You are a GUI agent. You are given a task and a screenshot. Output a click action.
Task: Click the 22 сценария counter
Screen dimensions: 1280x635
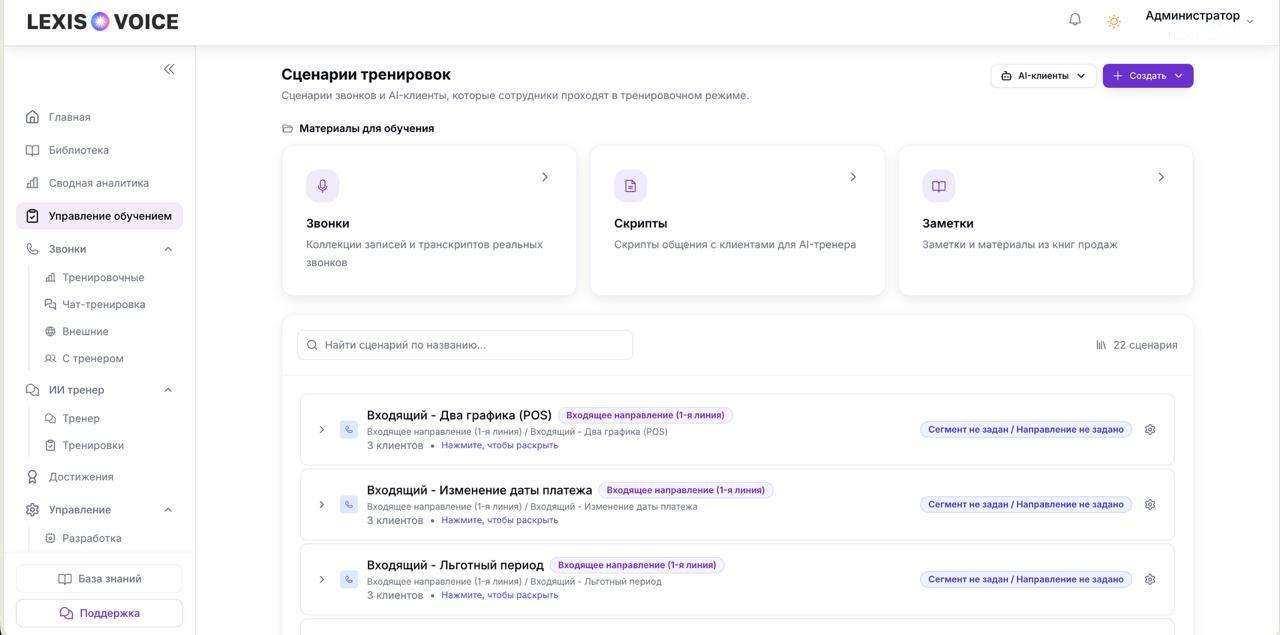[1136, 345]
